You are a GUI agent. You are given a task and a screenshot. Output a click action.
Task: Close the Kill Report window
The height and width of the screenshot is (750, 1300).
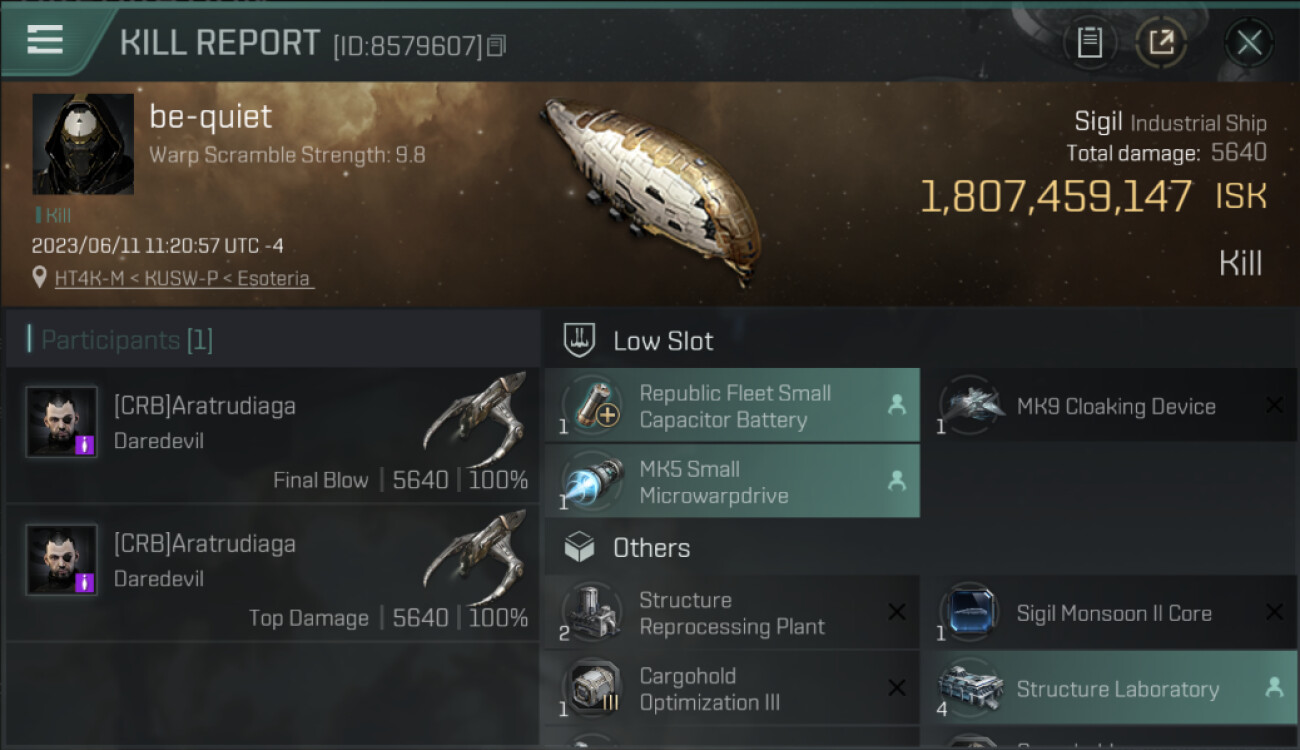tap(1249, 42)
